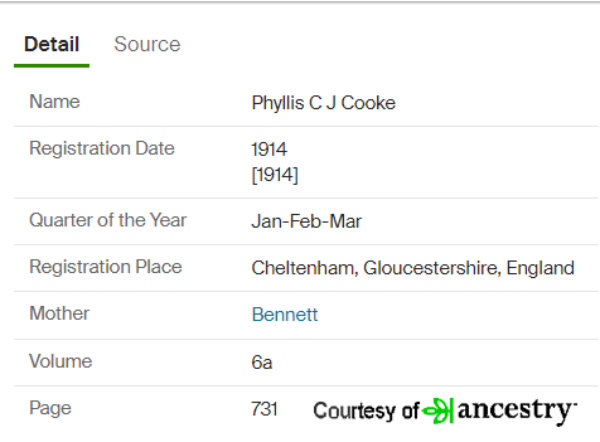Open the Bennett mother link
Screen dimensions: 600x442
(x=285, y=315)
